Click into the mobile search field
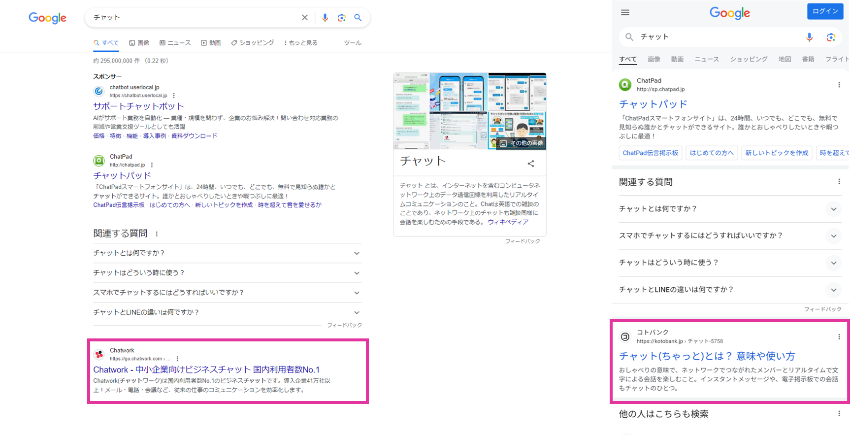This screenshot has height=435, width=850. coord(718,37)
